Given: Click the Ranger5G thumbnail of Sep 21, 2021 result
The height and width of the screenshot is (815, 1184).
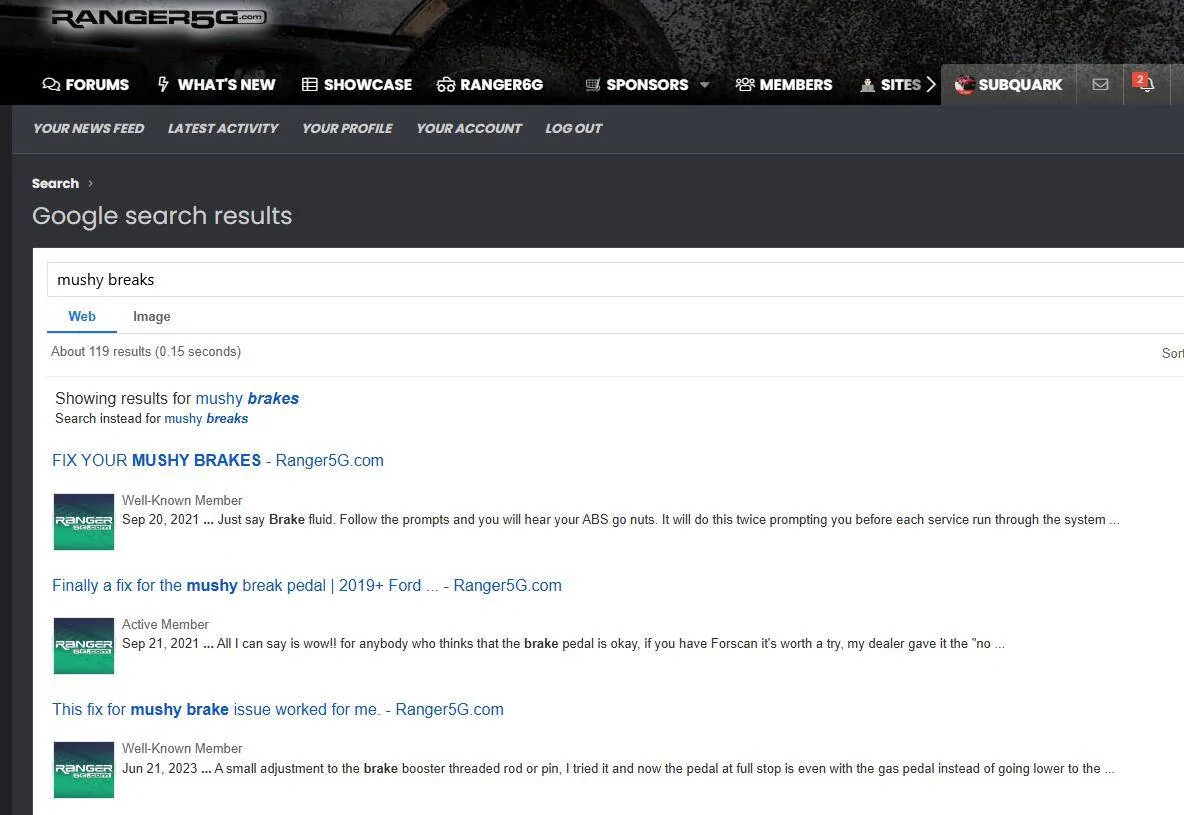Looking at the screenshot, I should (84, 646).
